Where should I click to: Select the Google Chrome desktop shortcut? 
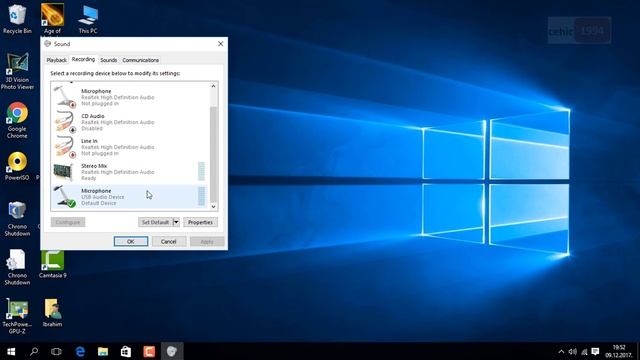[17, 120]
